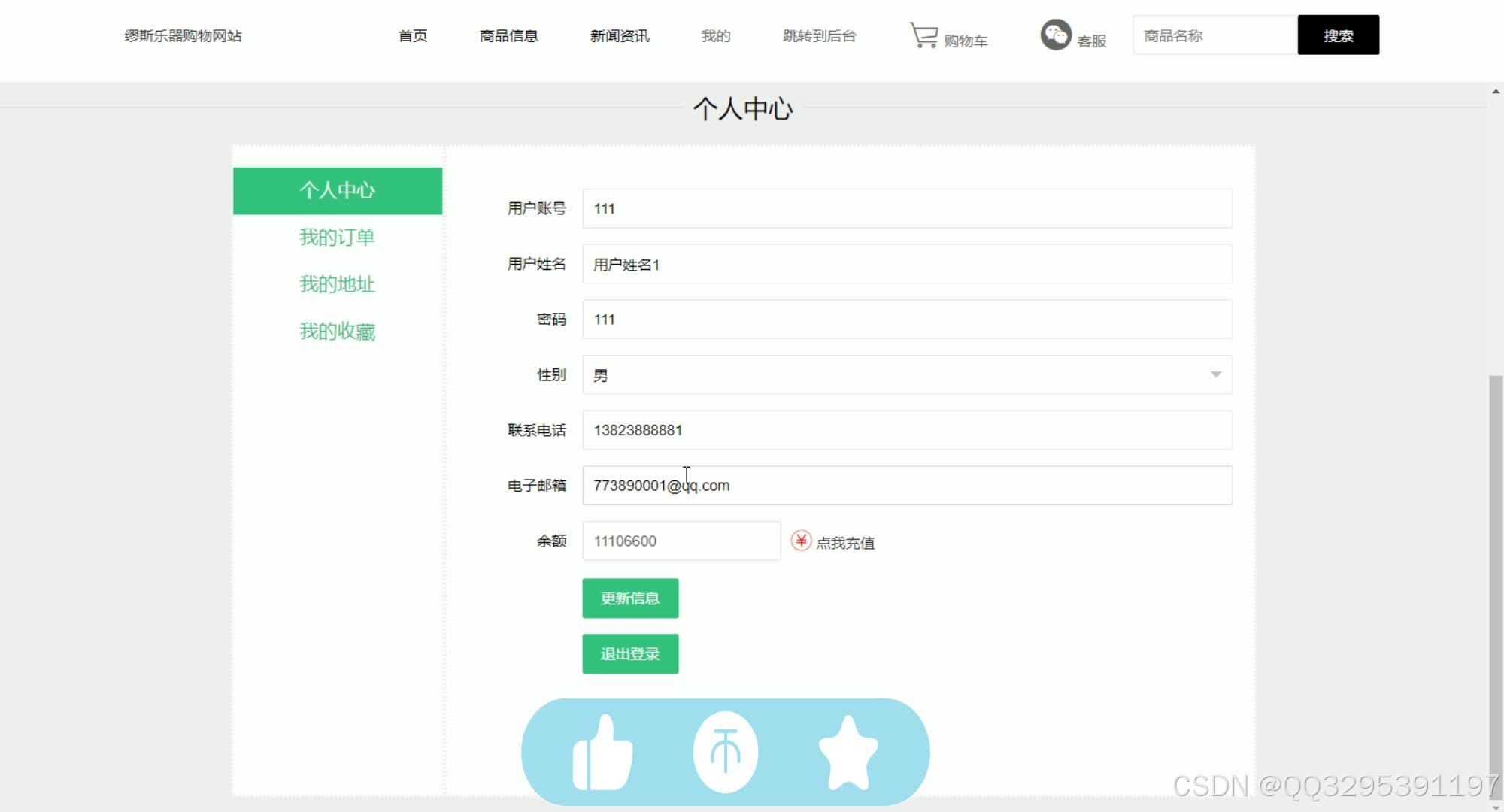The image size is (1504, 812).
Task: Click the star favorite icon
Action: 848,752
